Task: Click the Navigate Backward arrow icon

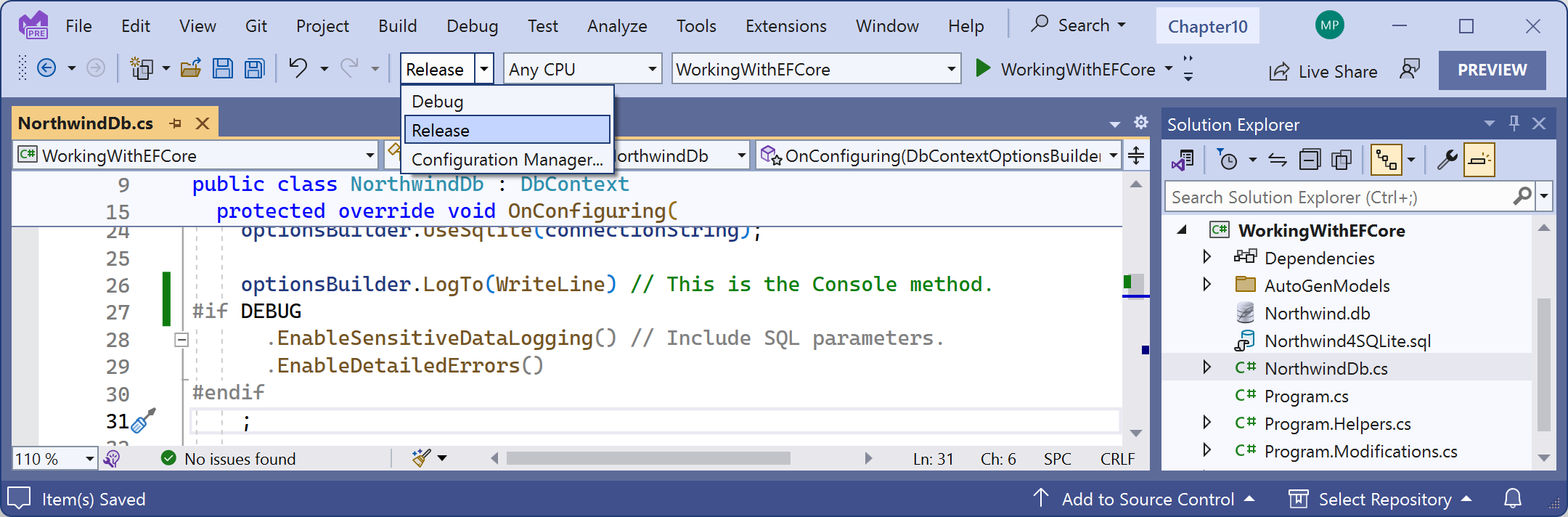Action: click(x=46, y=69)
